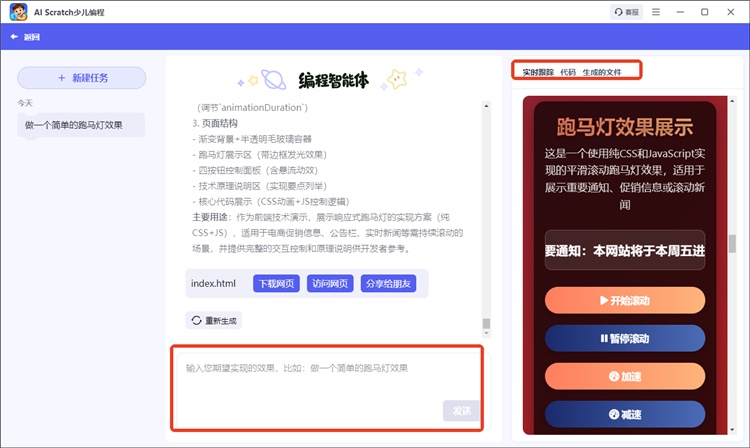Click the preview scrollbar down arrow
Screen dimensions: 750x448
pos(732,430)
